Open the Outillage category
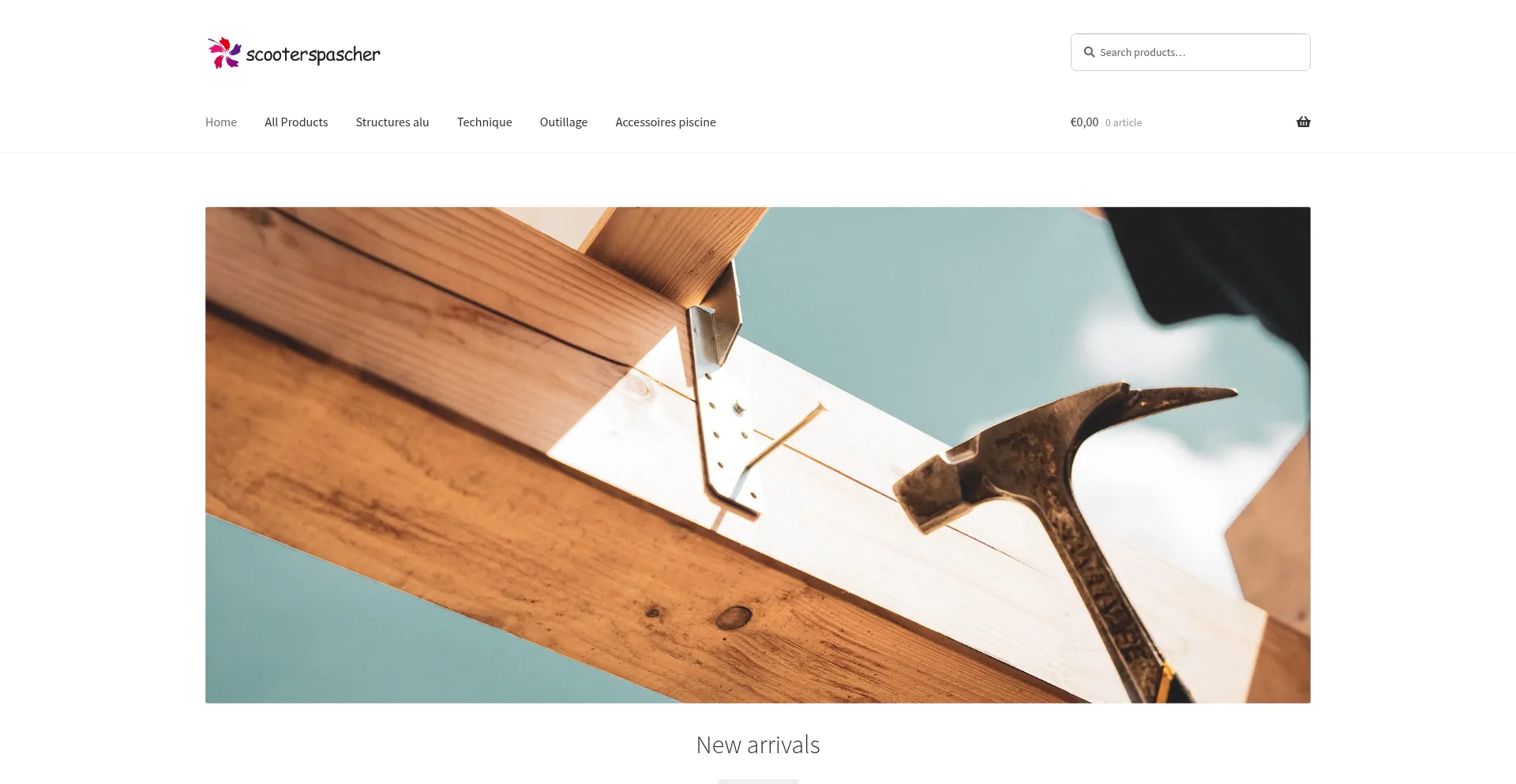Screen dimensions: 1516x784 click(x=564, y=122)
